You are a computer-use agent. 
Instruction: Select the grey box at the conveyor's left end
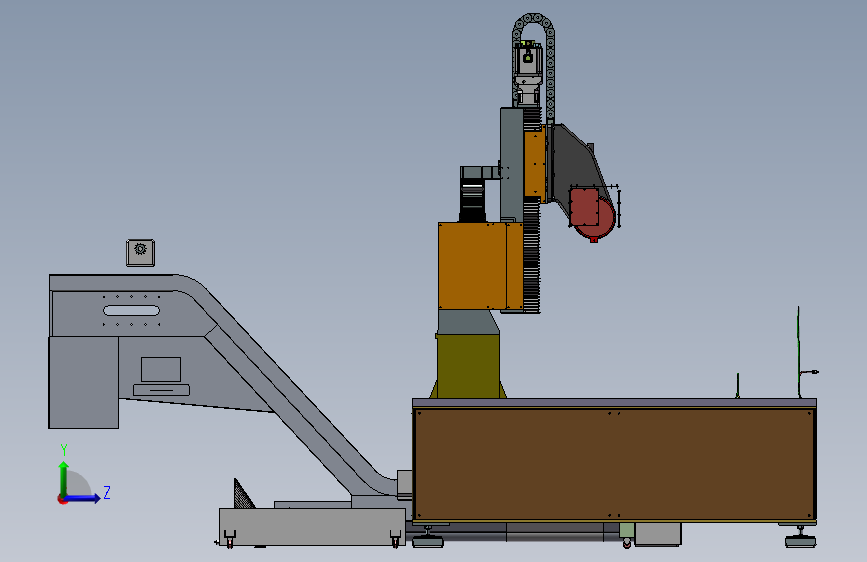point(83,382)
